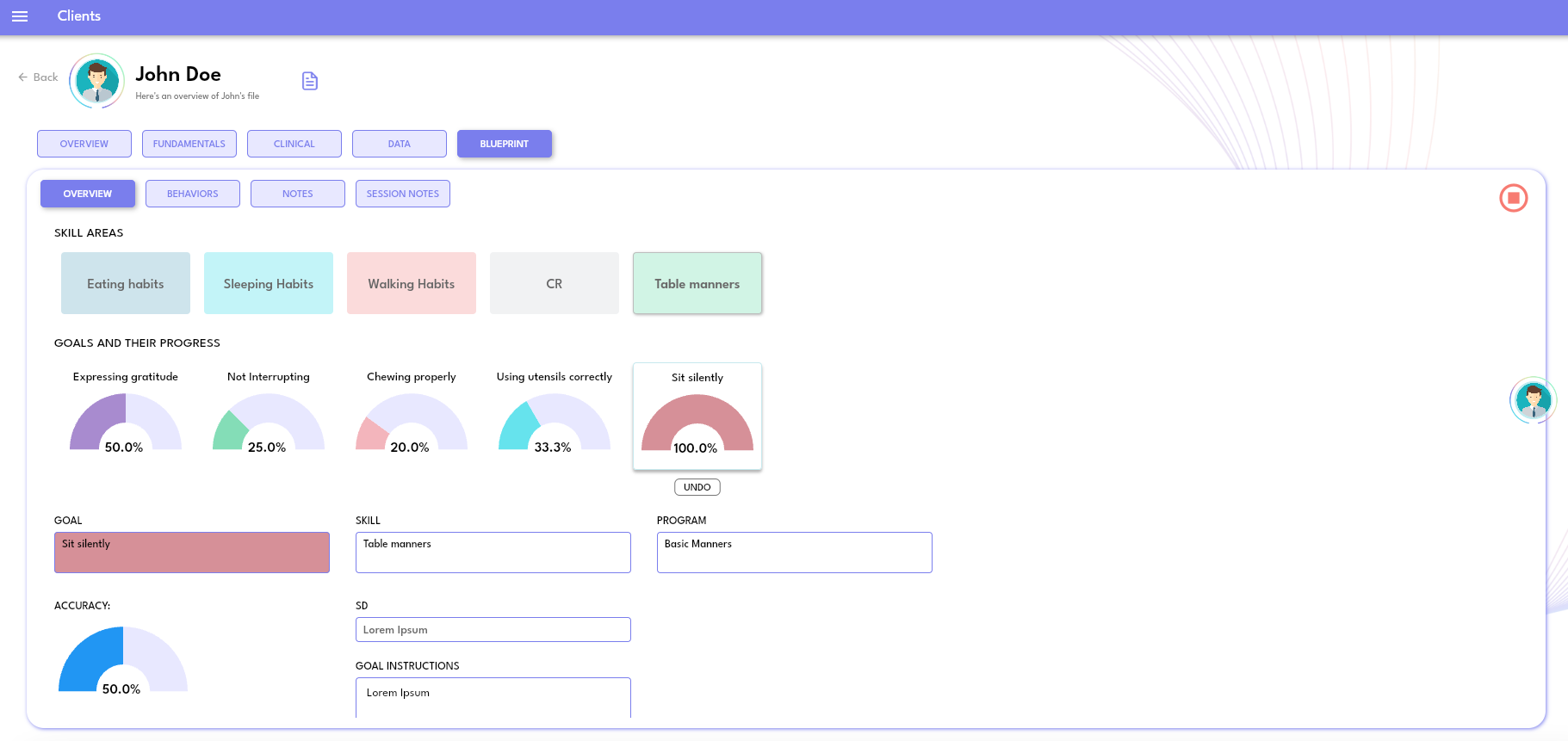Click the SD input field

point(493,630)
